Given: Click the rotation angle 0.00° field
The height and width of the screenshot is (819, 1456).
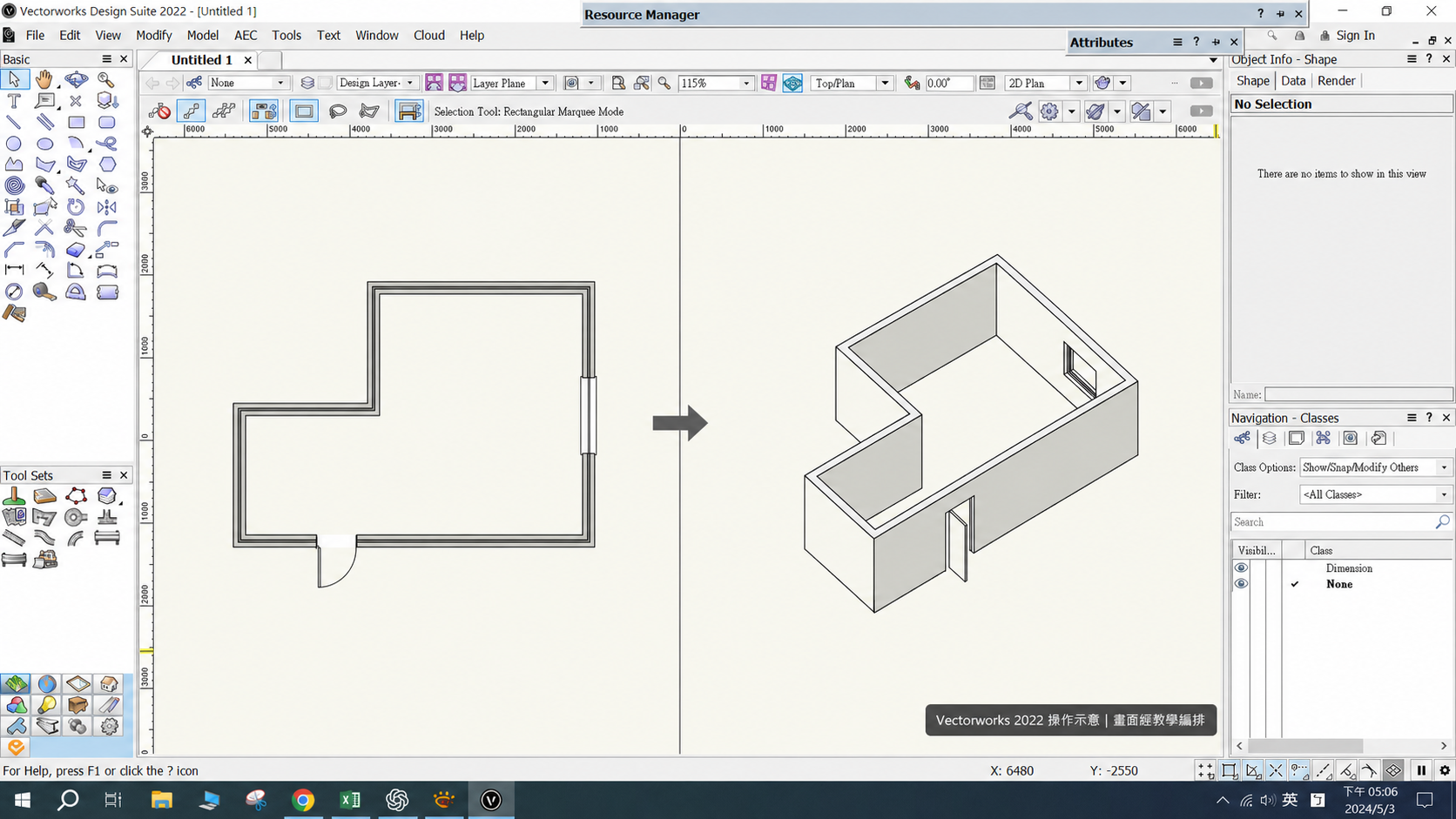Looking at the screenshot, I should (x=948, y=83).
